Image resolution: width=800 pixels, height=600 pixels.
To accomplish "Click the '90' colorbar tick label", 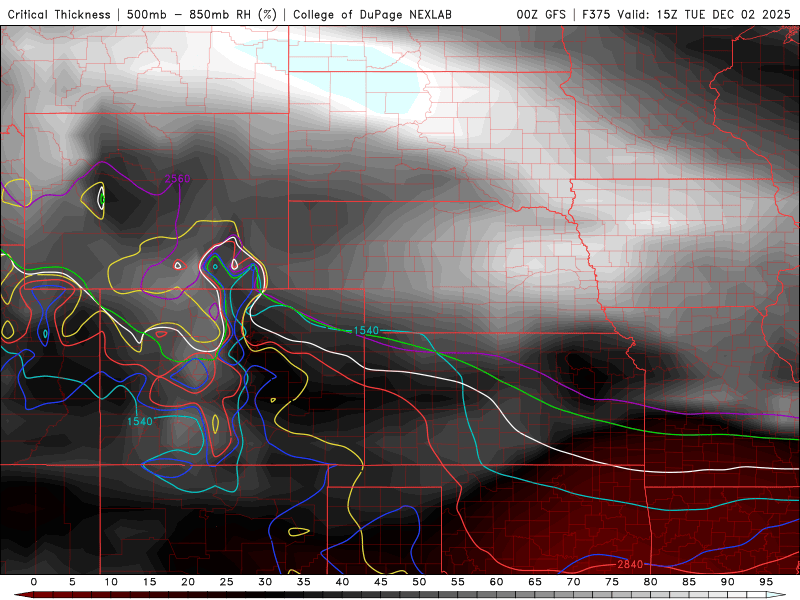I will (728, 582).
